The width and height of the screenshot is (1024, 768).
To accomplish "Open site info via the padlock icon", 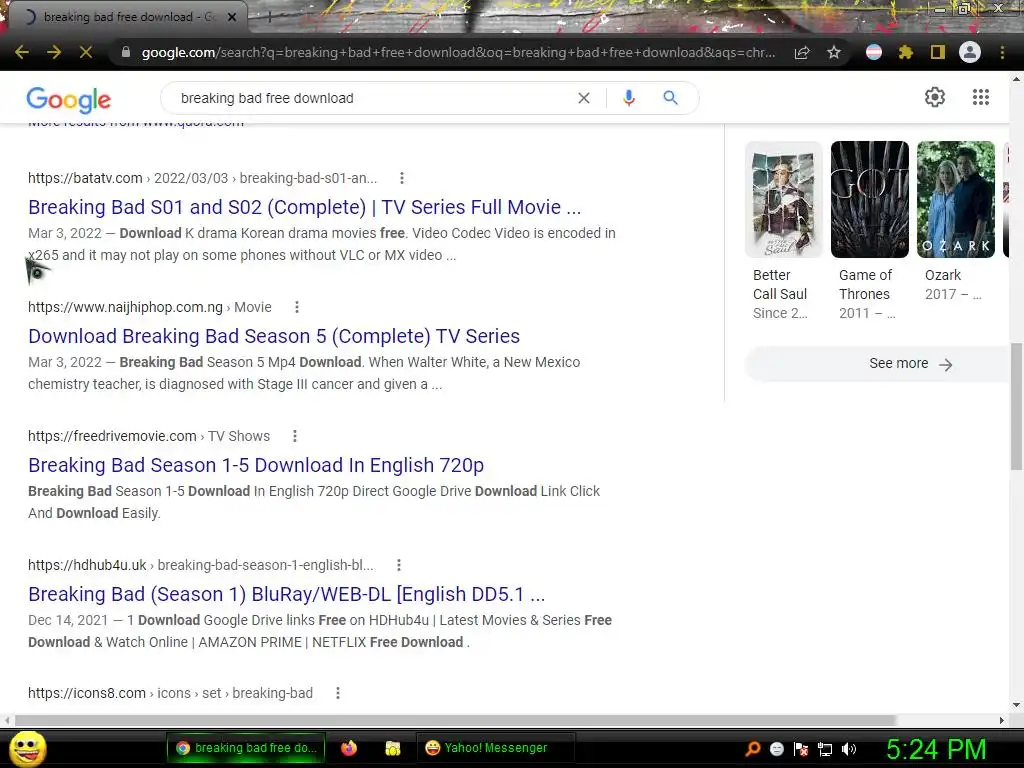I will 126,52.
